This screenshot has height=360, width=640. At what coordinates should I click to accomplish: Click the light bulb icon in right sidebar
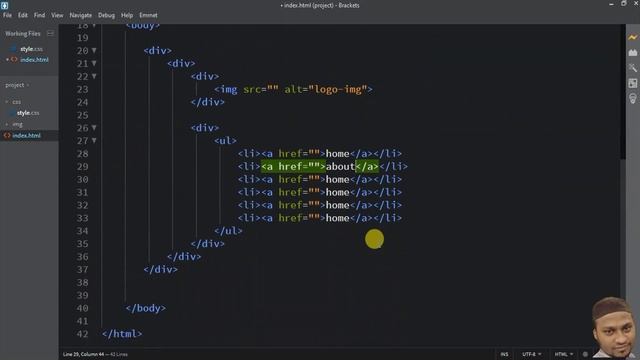(x=633, y=99)
